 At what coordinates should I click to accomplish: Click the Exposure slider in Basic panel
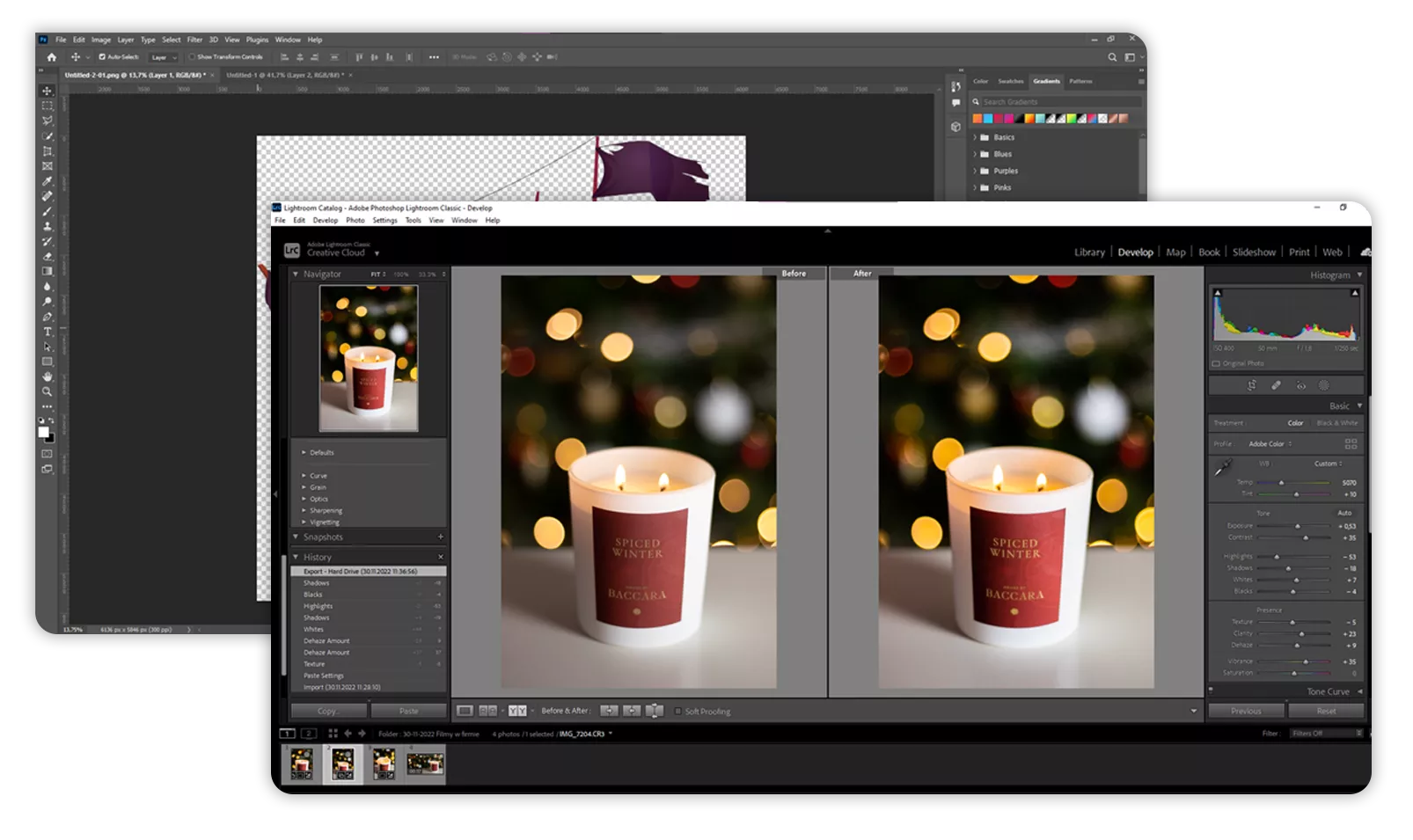(x=1293, y=526)
